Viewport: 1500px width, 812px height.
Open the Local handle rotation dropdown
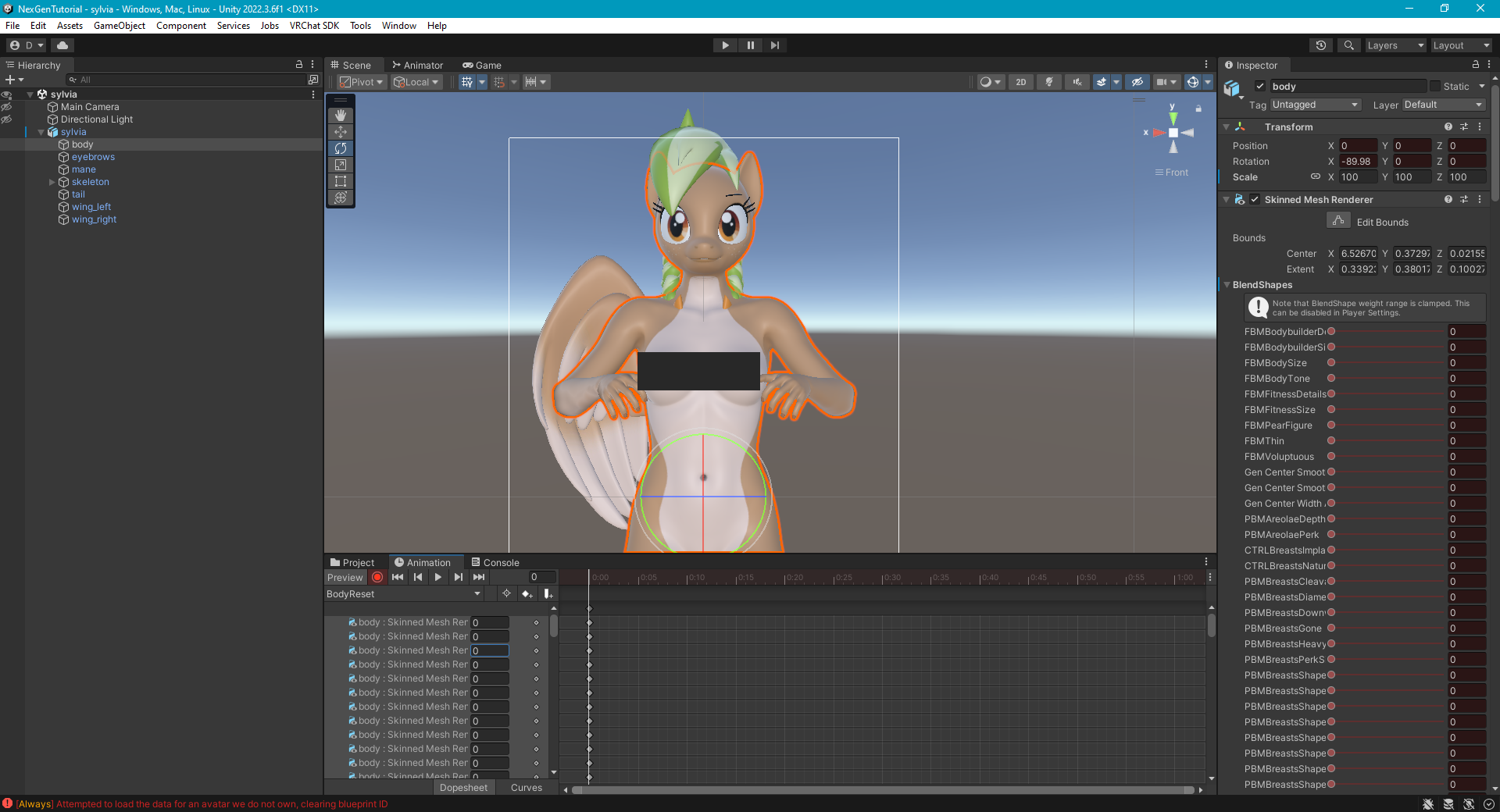coord(416,82)
